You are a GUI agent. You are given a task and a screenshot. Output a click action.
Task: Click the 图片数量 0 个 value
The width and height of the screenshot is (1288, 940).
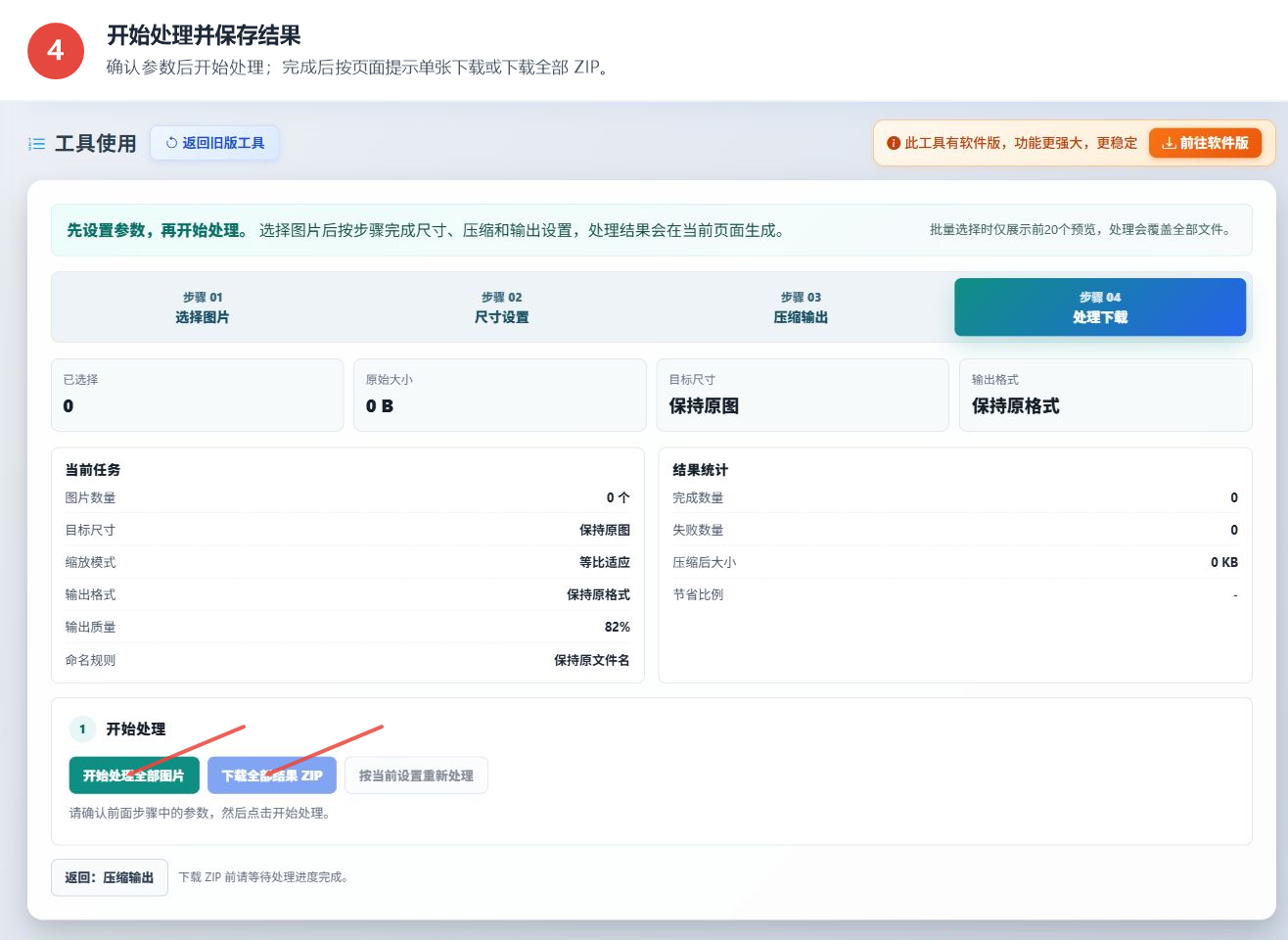618,497
